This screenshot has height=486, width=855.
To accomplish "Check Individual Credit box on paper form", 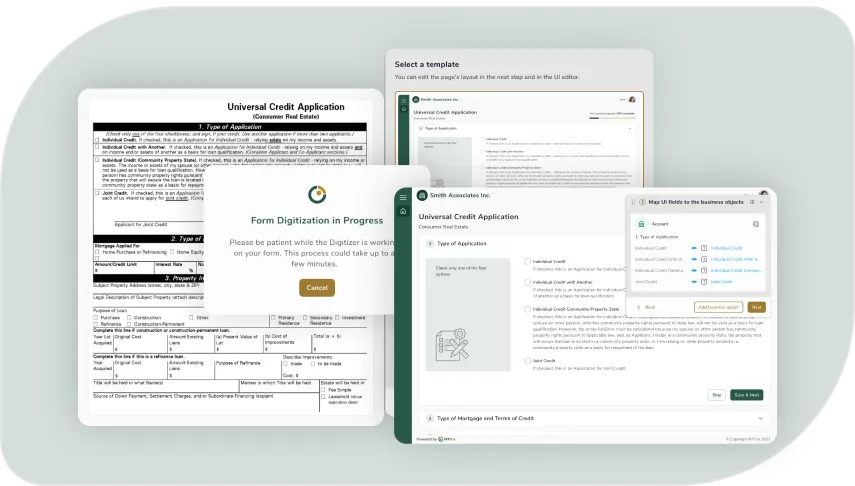I will (97, 140).
